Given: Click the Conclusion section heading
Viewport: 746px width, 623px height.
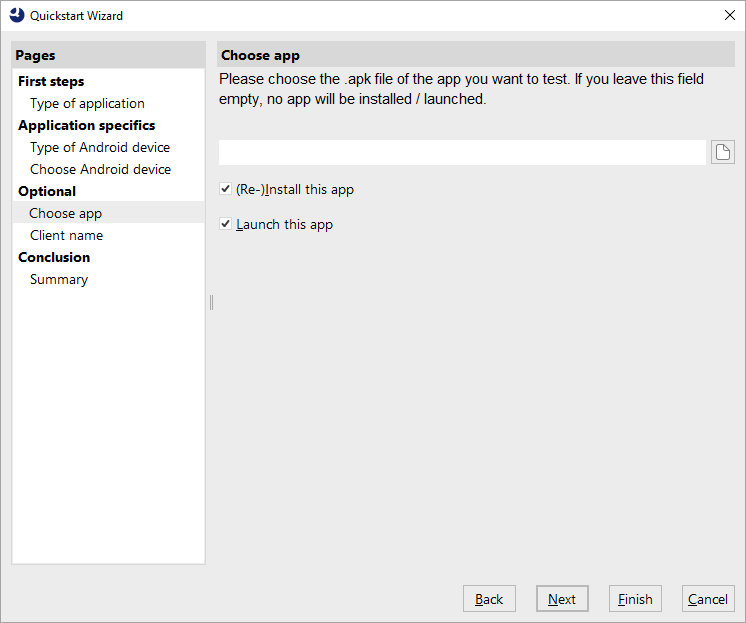Looking at the screenshot, I should (54, 257).
